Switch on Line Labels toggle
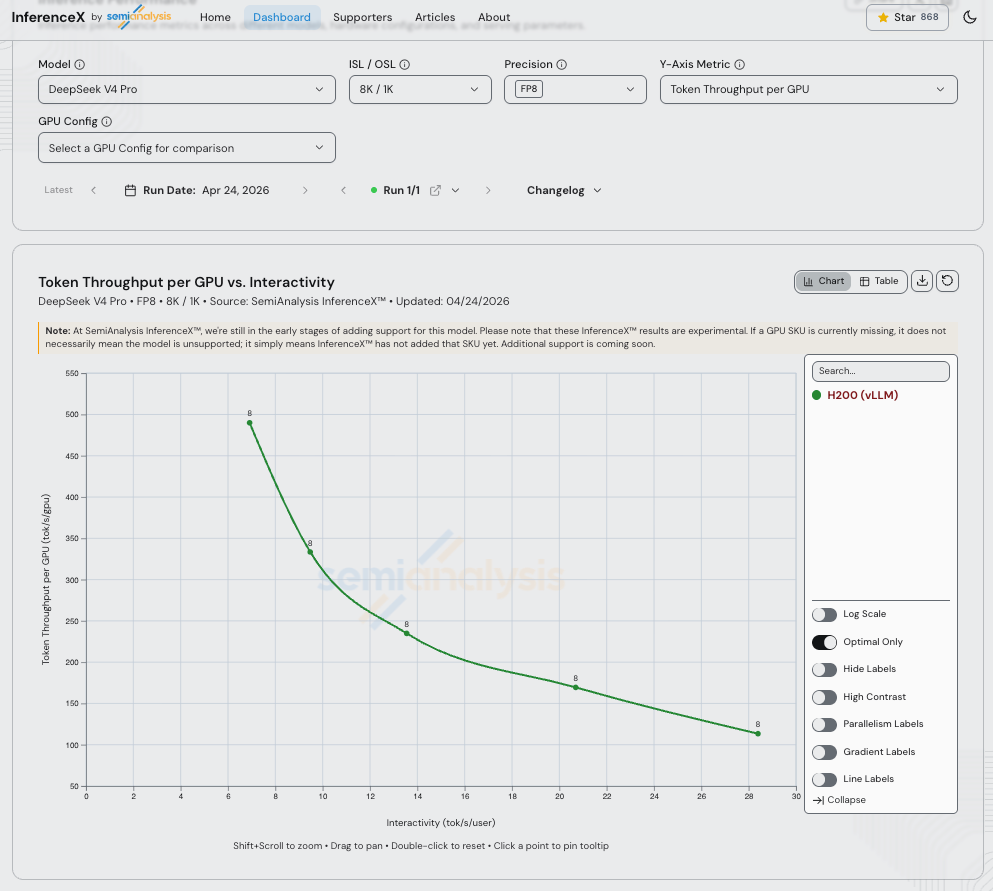The image size is (993, 891). pyautogui.click(x=824, y=780)
